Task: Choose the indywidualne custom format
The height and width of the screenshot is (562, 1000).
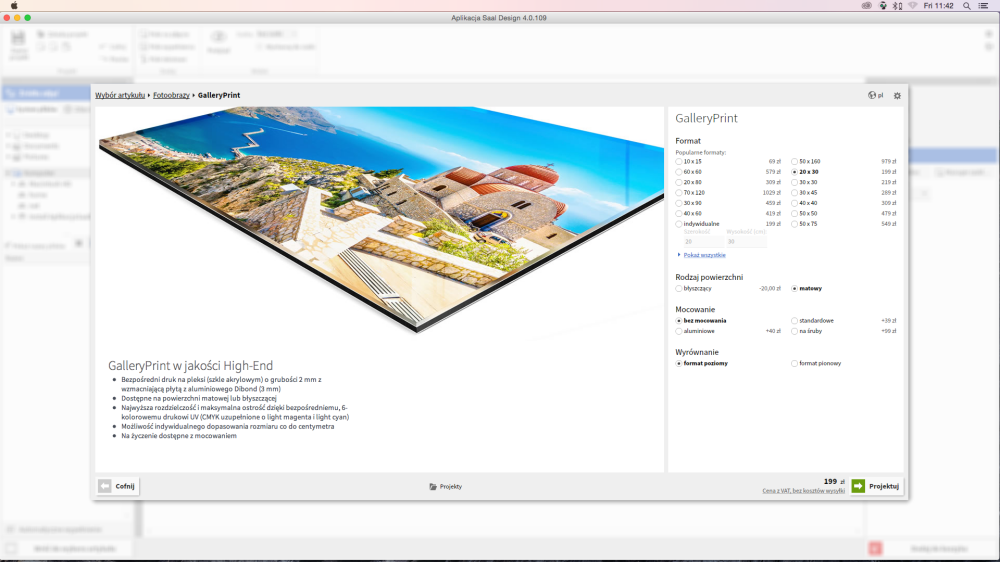Action: pos(679,224)
